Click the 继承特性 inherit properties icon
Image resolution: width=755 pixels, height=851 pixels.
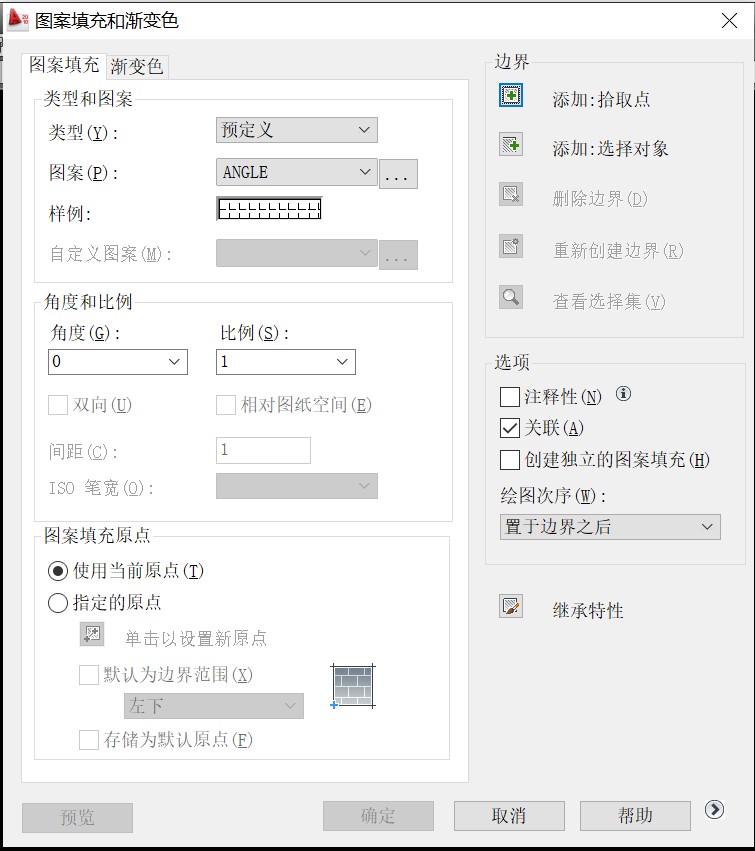(511, 606)
